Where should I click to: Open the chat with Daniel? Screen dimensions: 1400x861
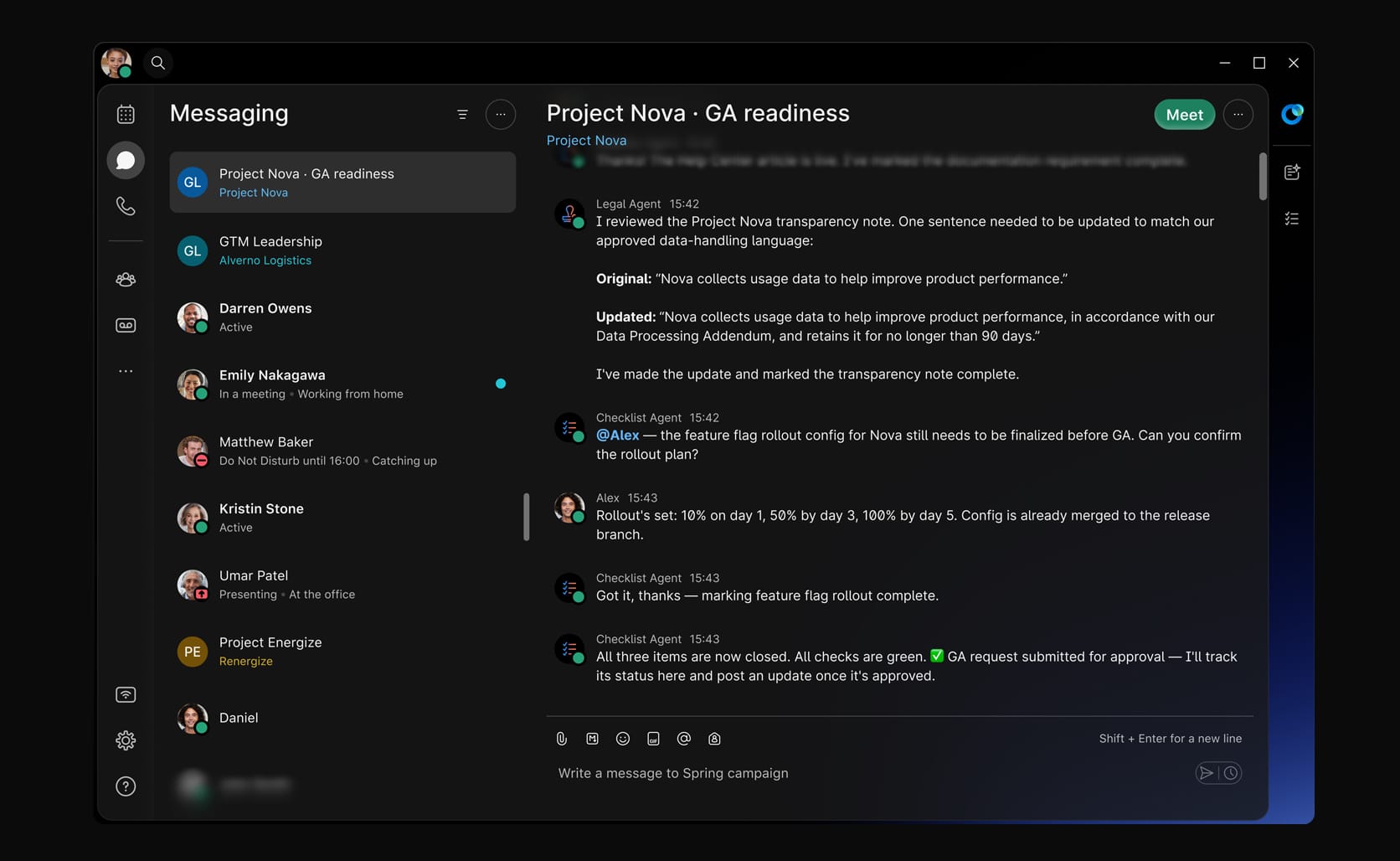(342, 718)
